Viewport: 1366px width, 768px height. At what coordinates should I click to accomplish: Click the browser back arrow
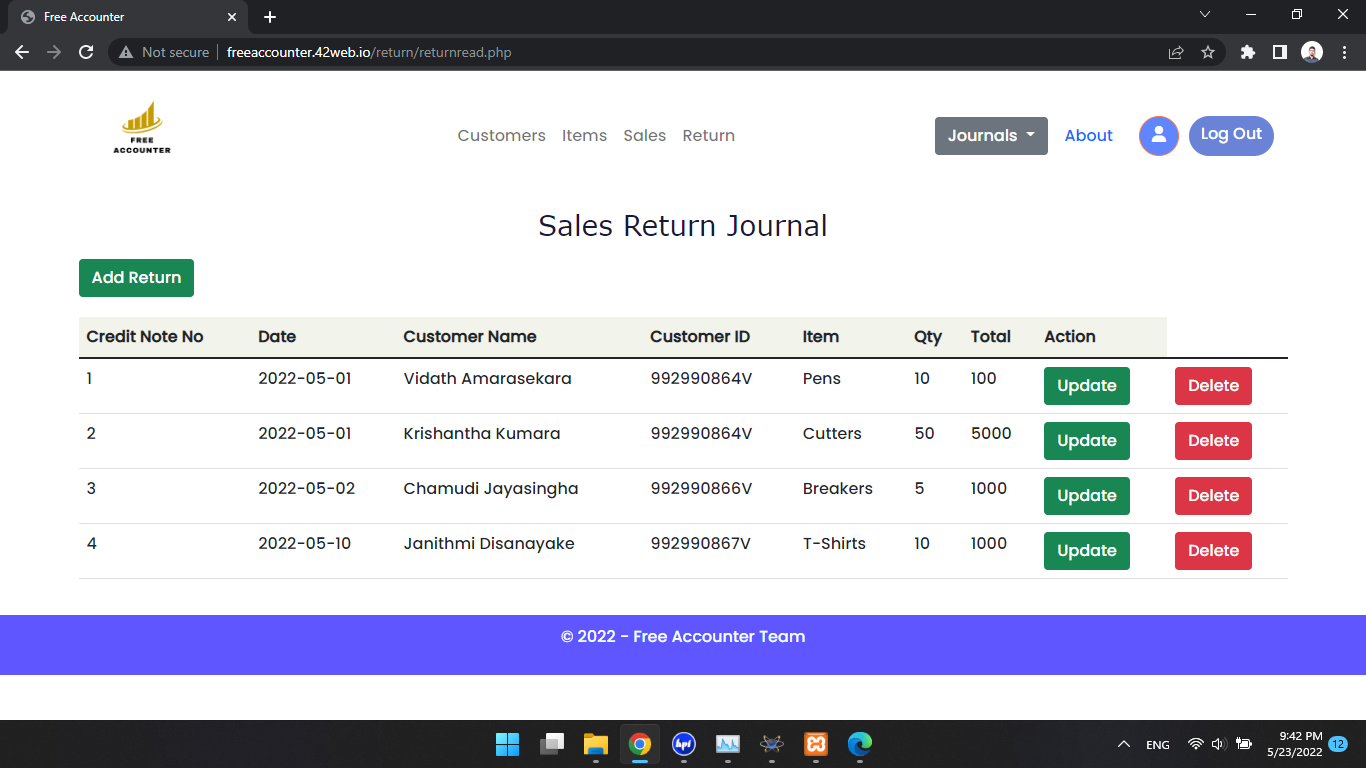pos(22,52)
